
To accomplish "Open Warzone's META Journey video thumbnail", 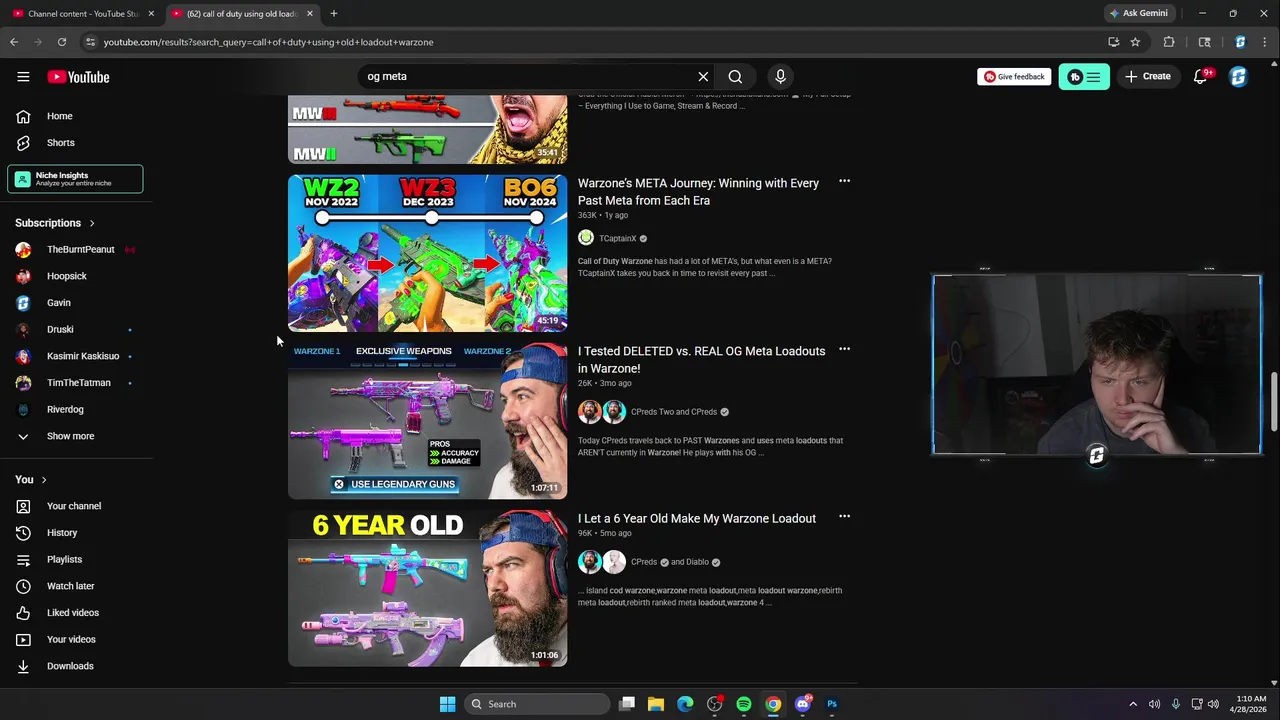I will [427, 253].
